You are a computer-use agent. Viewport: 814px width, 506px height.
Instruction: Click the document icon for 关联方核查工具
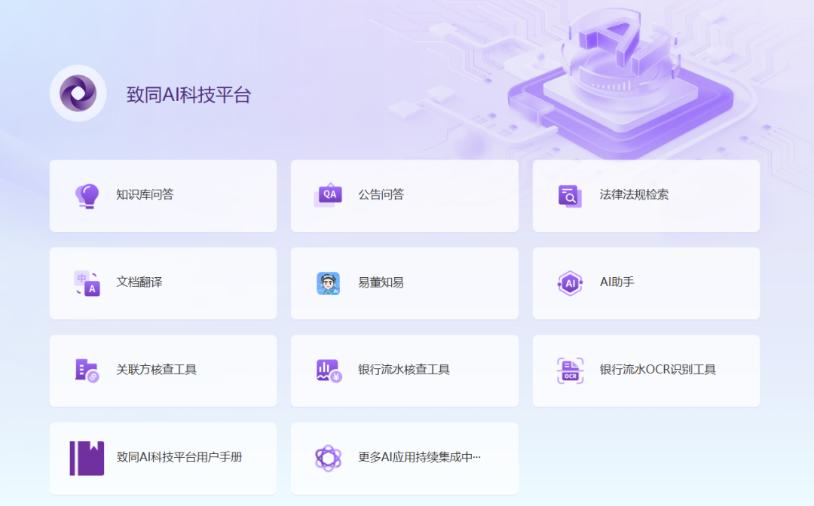pos(87,370)
